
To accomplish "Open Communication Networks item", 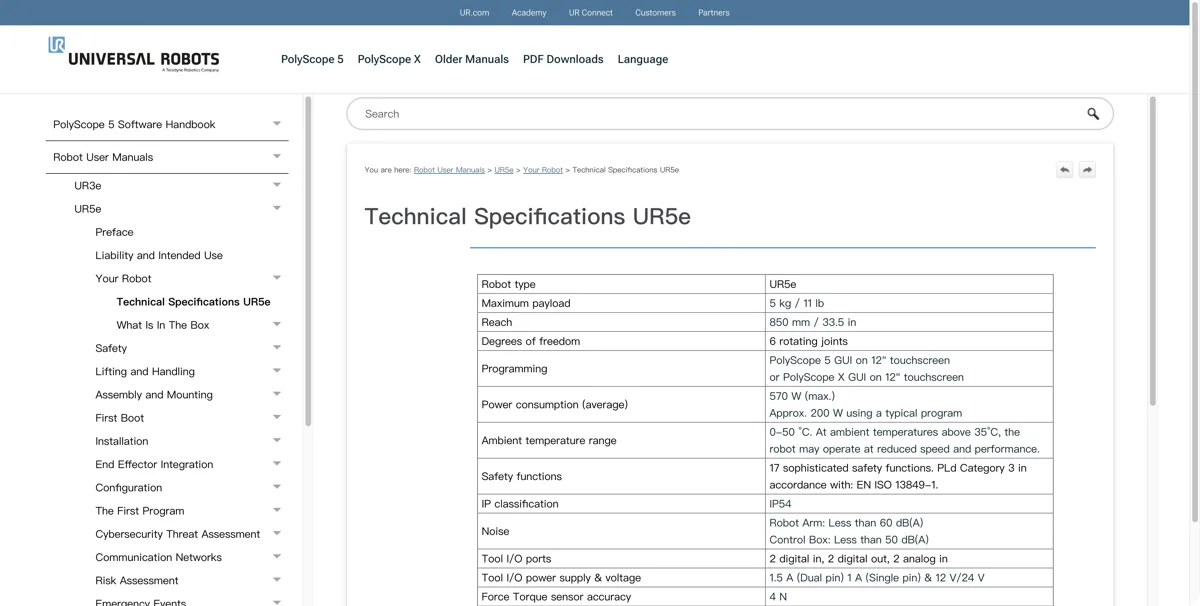I will pos(159,557).
